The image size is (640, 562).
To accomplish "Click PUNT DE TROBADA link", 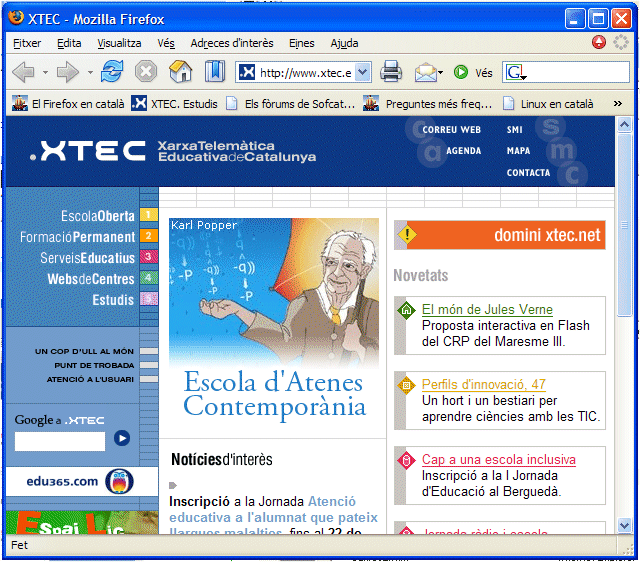I will click(94, 365).
